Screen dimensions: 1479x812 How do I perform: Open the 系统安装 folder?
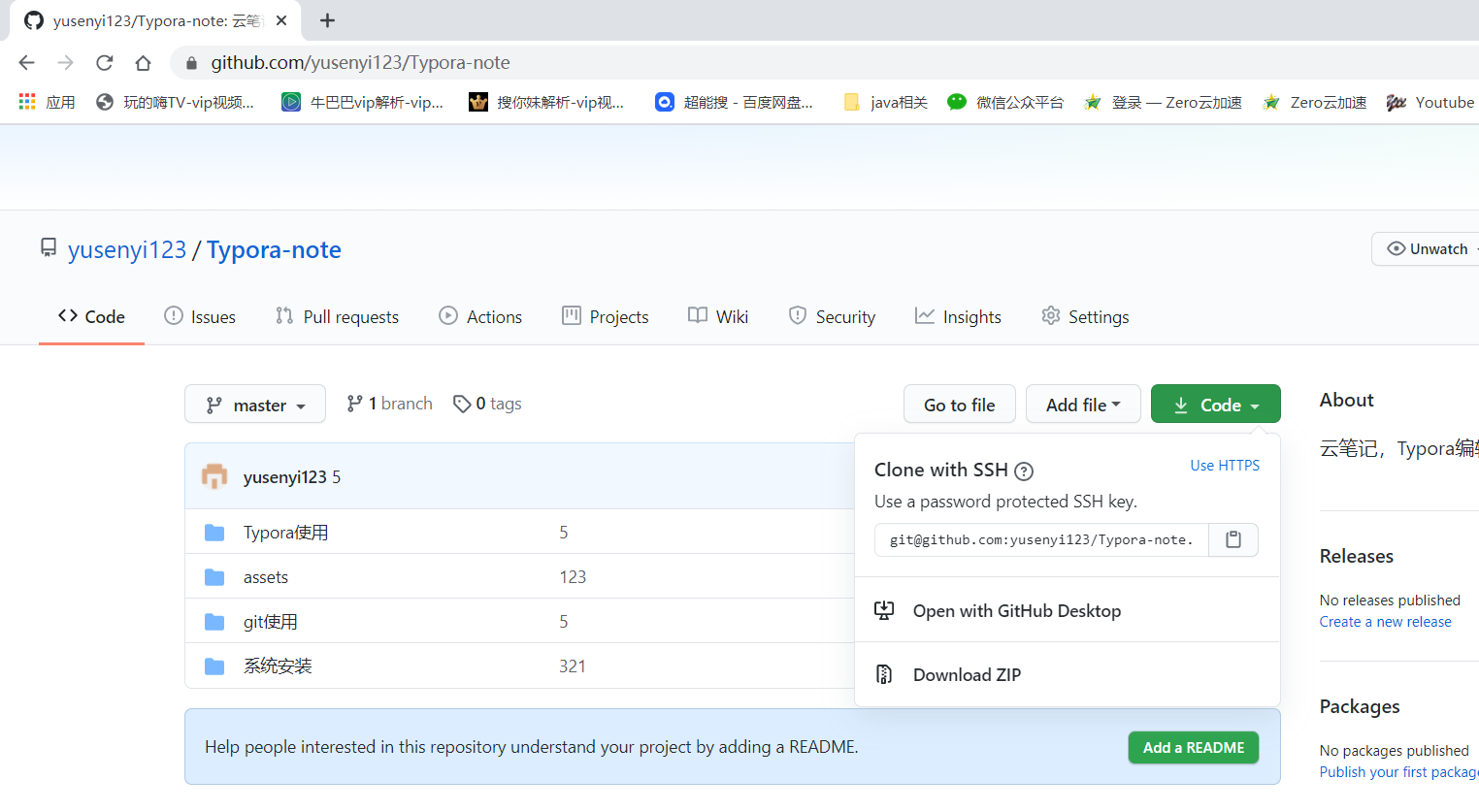(278, 666)
